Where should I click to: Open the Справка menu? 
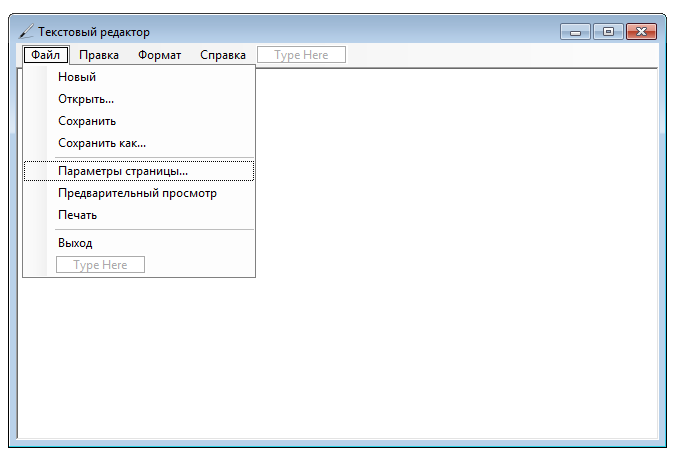point(223,55)
